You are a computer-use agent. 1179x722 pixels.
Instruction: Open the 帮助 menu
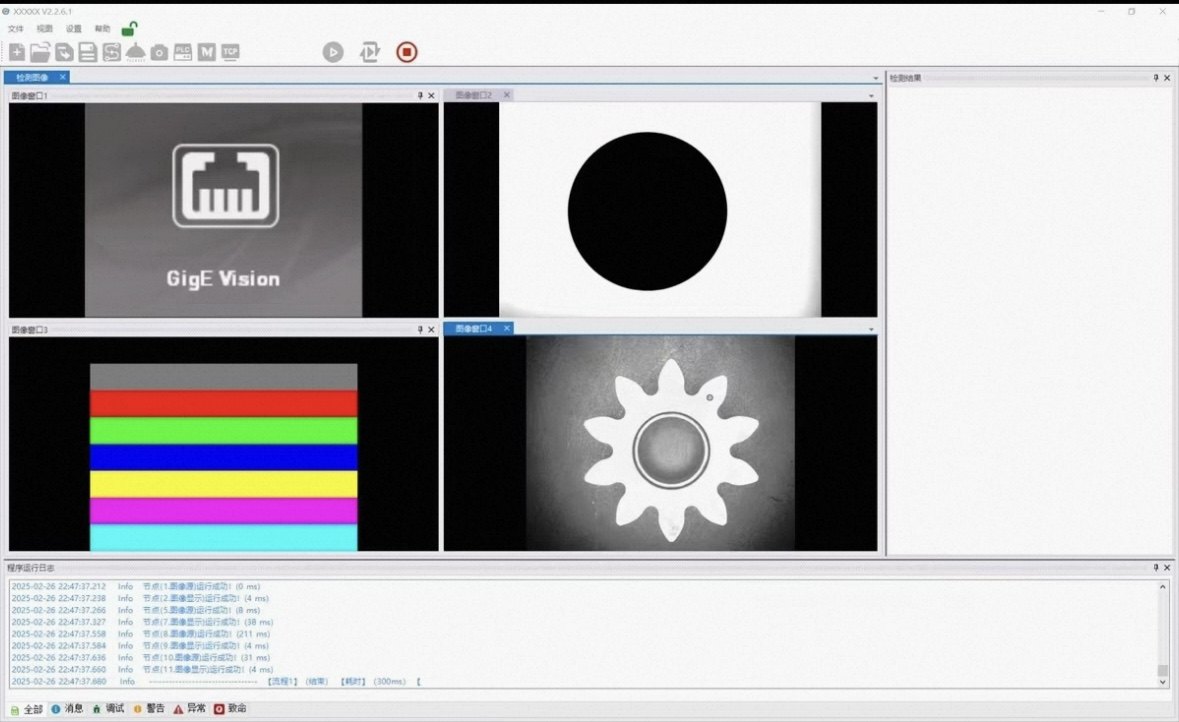coord(102,29)
